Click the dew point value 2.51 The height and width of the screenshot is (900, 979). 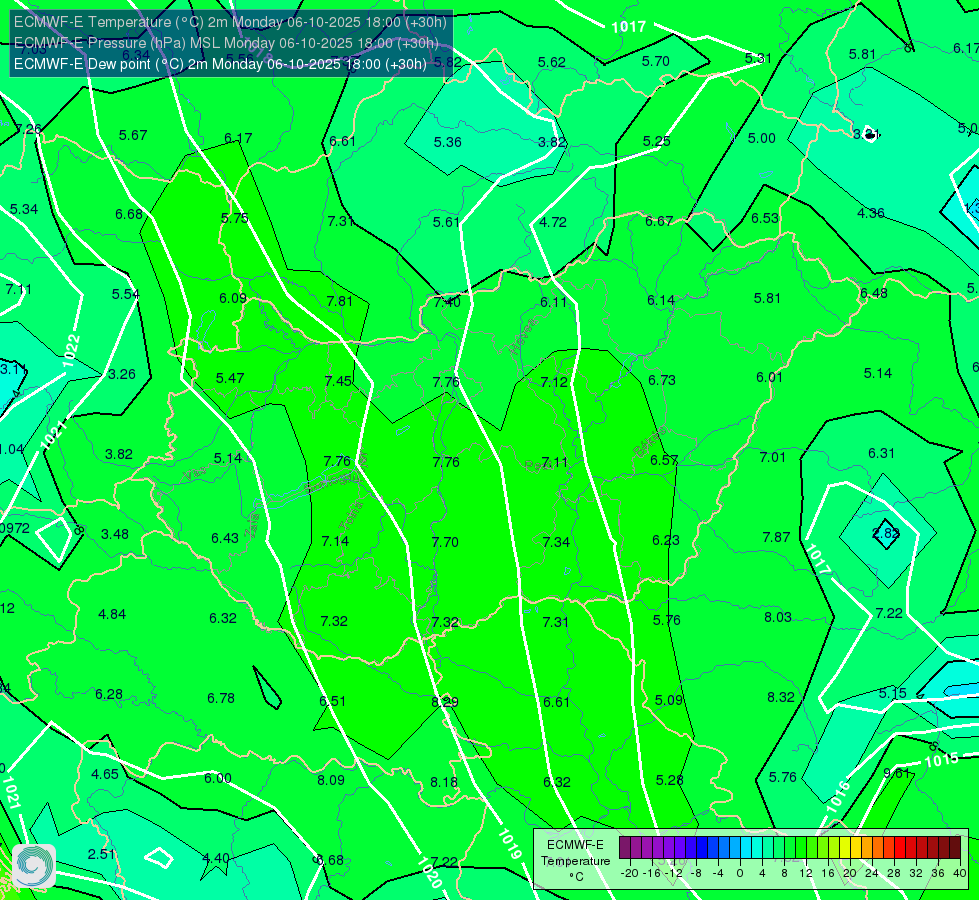pos(101,854)
